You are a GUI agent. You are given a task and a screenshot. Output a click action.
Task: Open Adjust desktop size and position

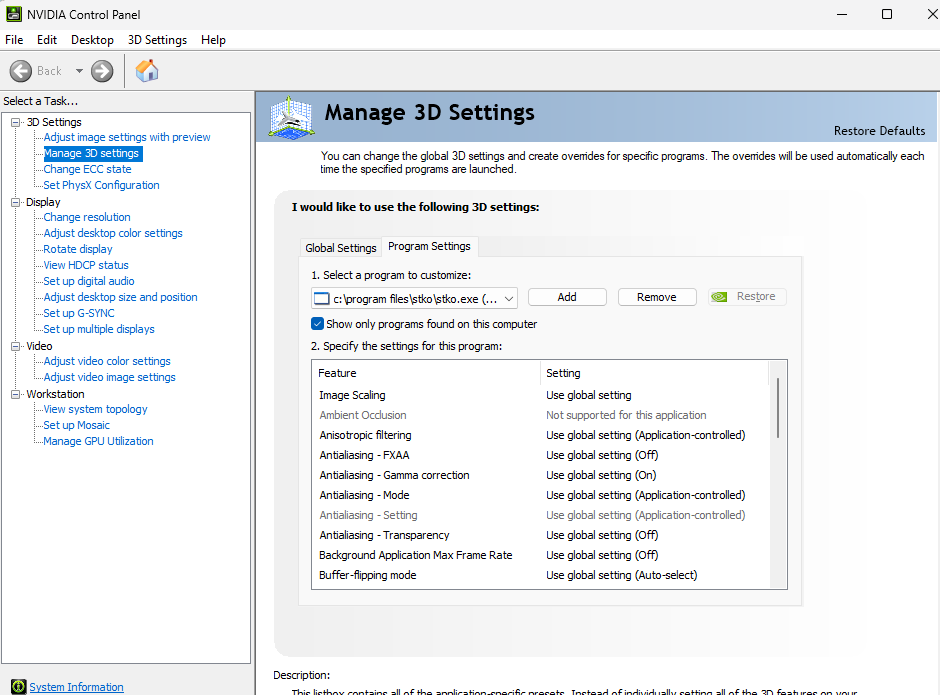120,297
